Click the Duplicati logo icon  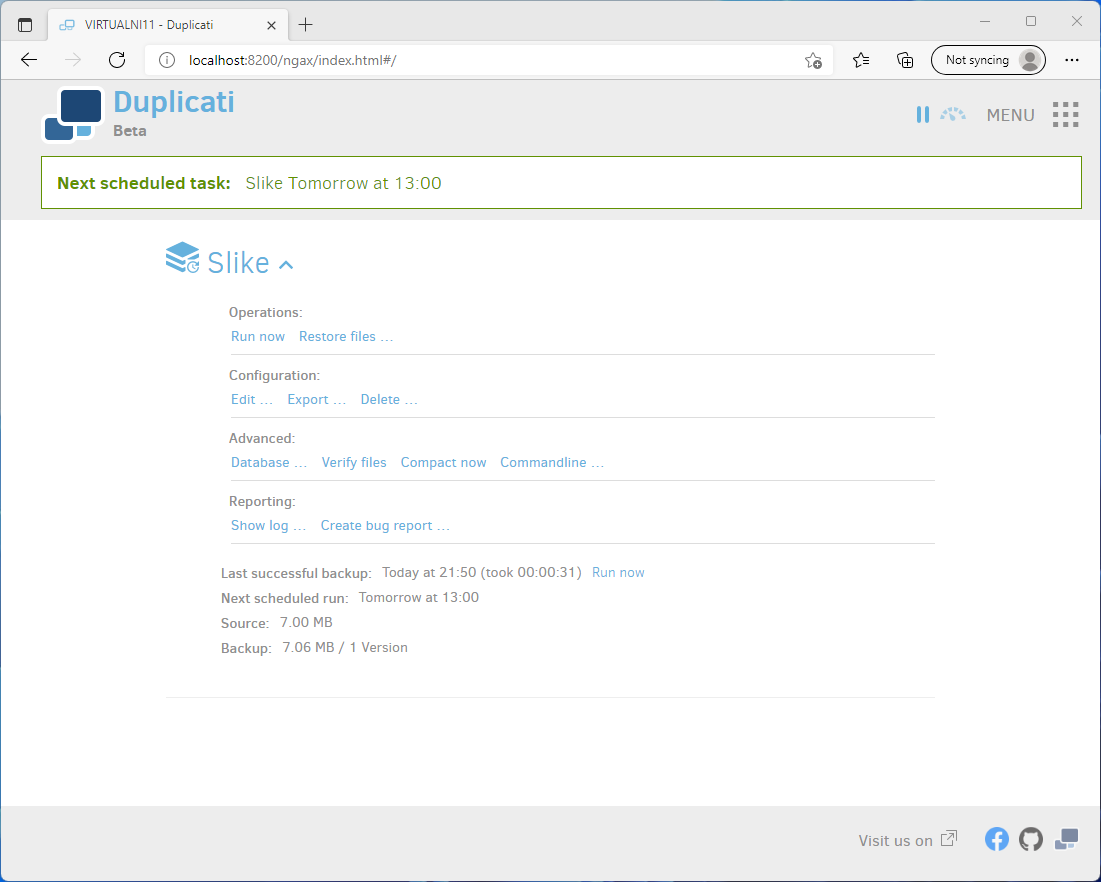[73, 114]
